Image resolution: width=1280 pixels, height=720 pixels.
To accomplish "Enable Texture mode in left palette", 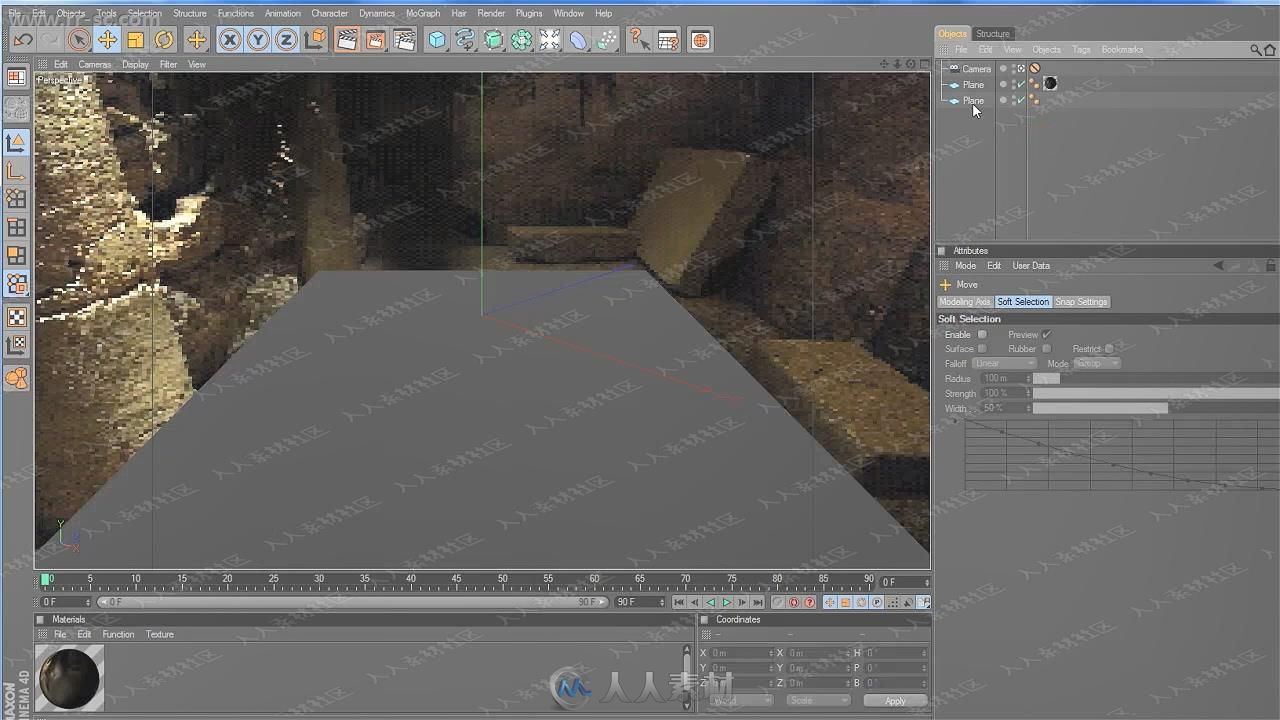I will pyautogui.click(x=16, y=316).
